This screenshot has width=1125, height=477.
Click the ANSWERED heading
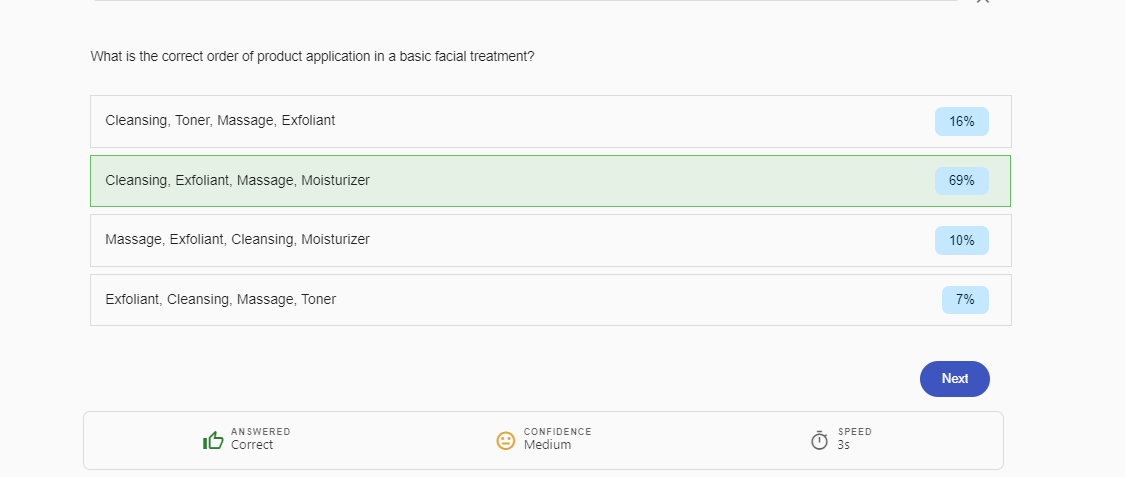[x=261, y=432]
